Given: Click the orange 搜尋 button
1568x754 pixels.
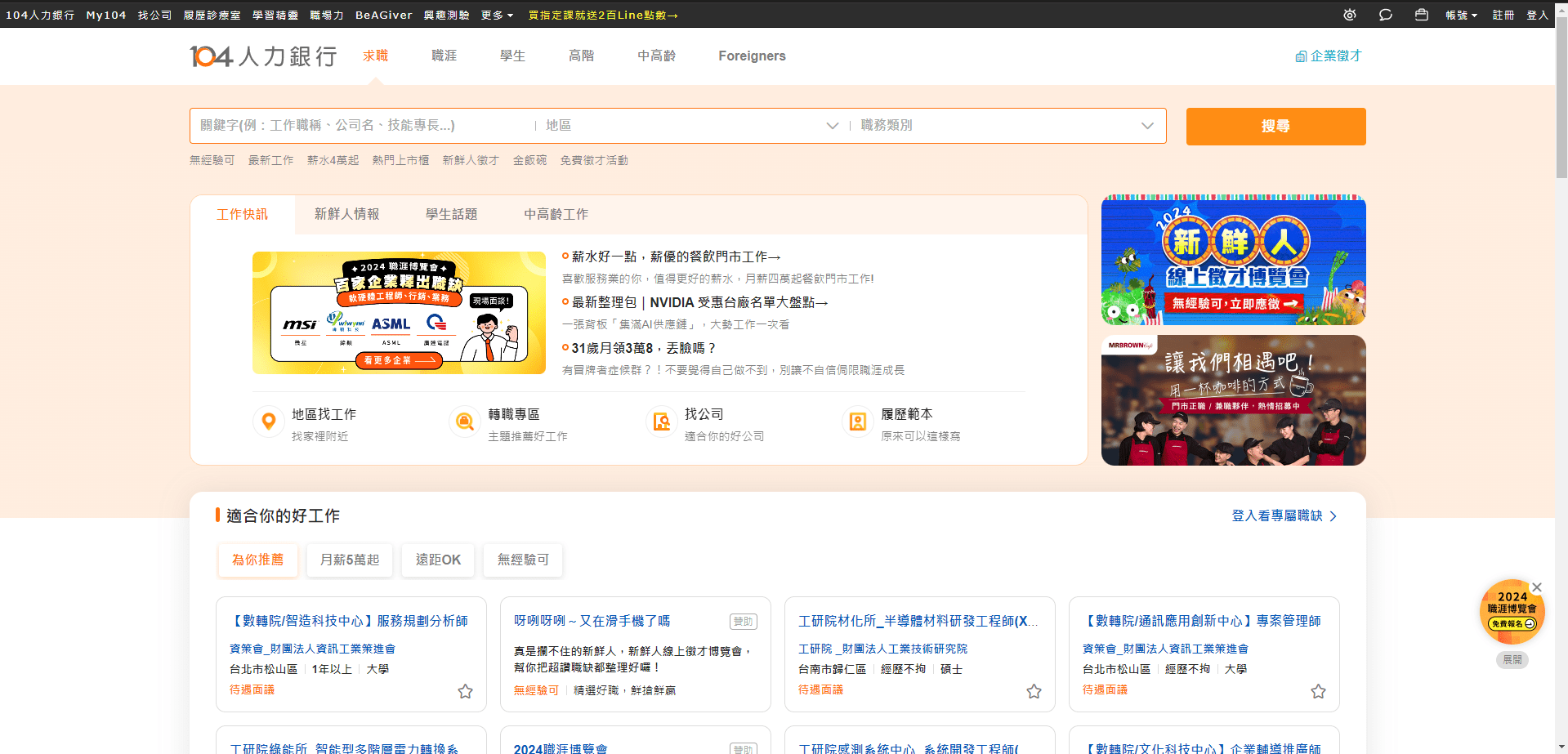Looking at the screenshot, I should click(1275, 127).
